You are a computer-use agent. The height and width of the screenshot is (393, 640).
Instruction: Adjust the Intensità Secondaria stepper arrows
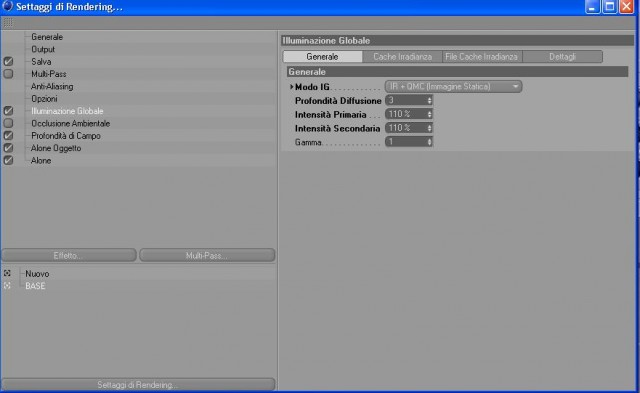click(x=429, y=128)
